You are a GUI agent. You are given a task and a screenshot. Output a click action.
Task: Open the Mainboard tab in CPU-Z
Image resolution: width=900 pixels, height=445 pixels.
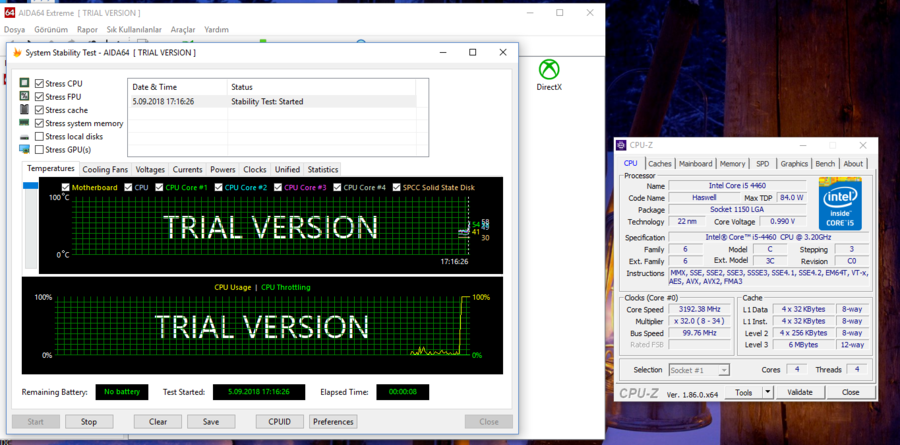(x=695, y=164)
